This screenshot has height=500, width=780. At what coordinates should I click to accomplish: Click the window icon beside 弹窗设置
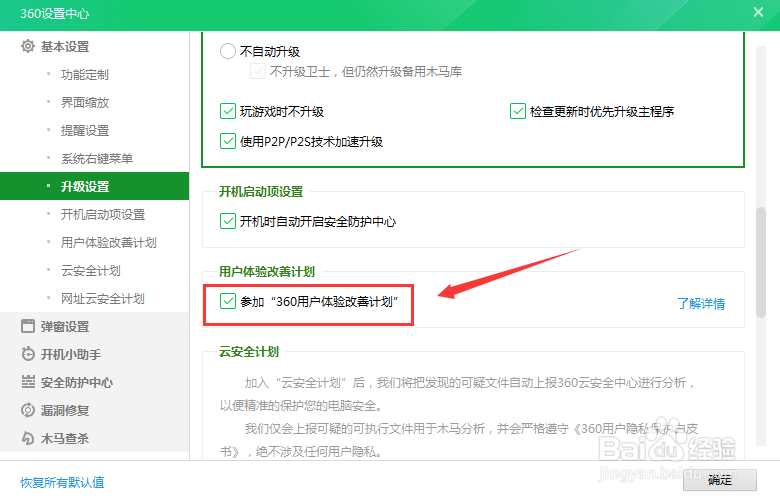click(28, 326)
